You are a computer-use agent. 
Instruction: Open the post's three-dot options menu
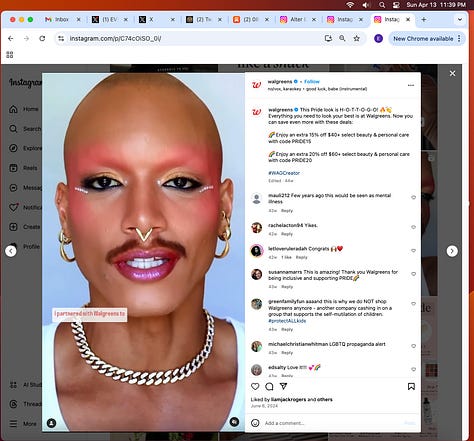coord(411,85)
